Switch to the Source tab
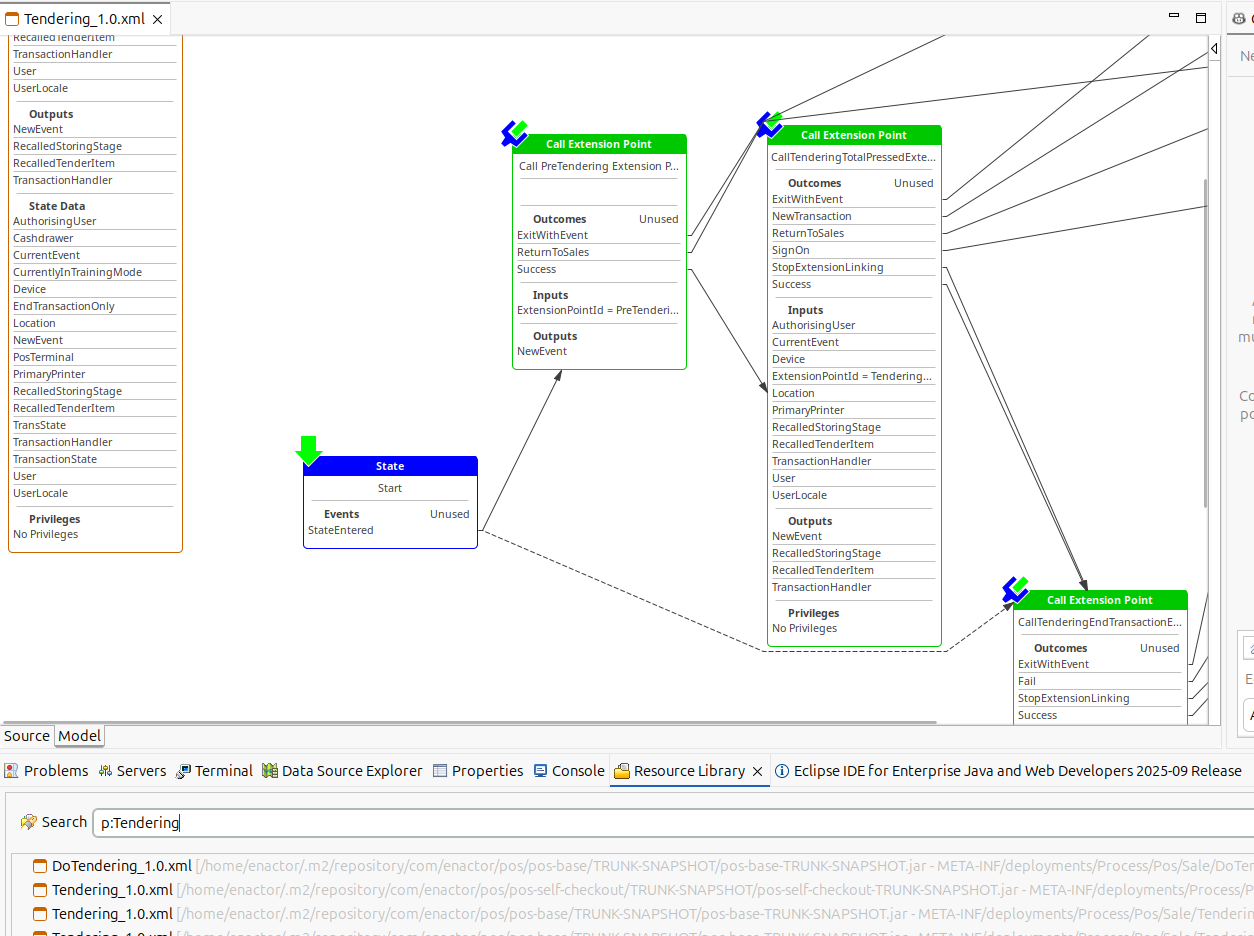This screenshot has width=1254, height=936. [26, 736]
